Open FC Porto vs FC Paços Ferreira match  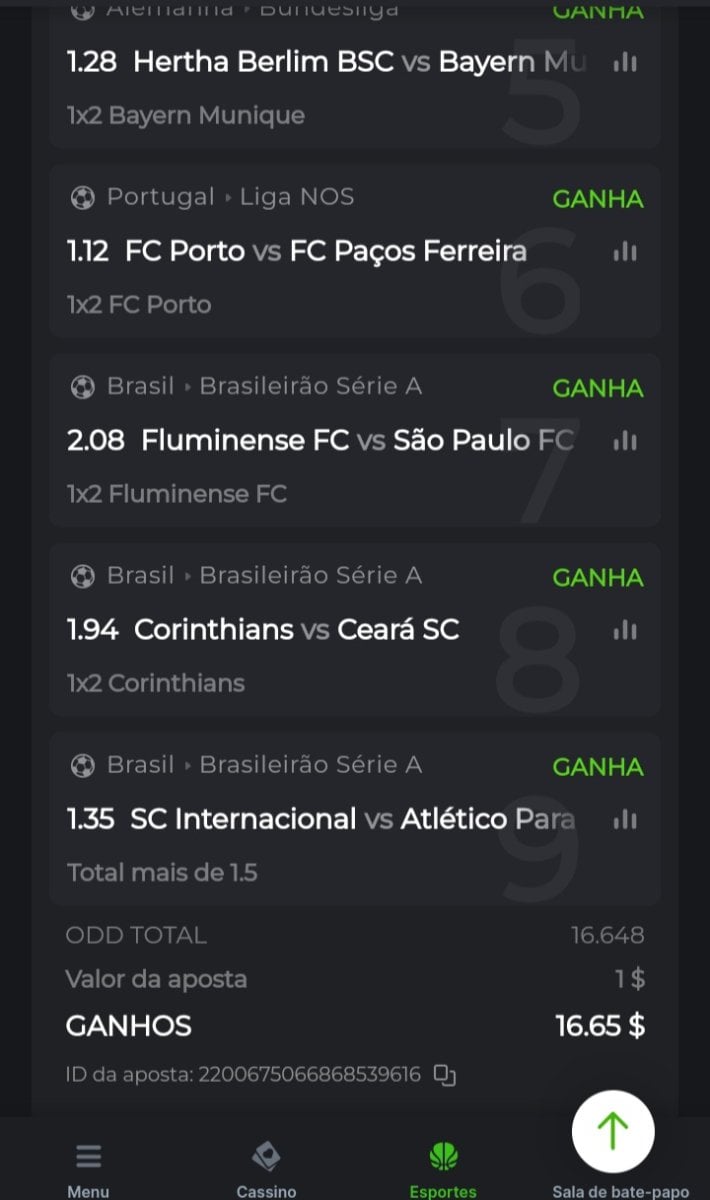pos(326,250)
